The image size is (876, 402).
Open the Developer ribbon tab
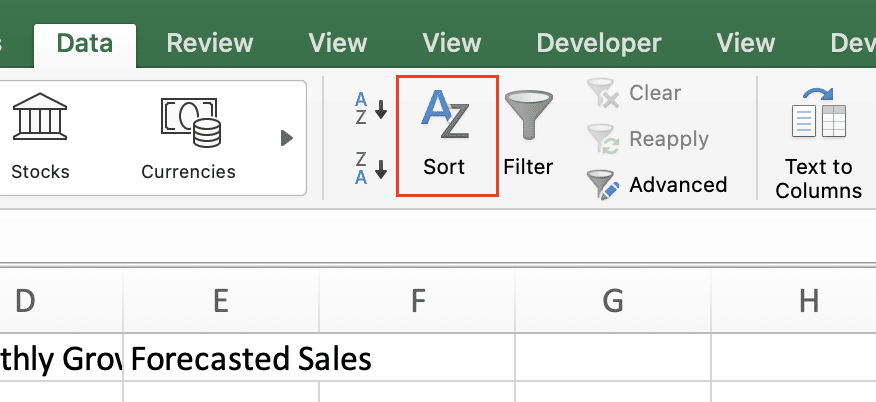pyautogui.click(x=598, y=43)
